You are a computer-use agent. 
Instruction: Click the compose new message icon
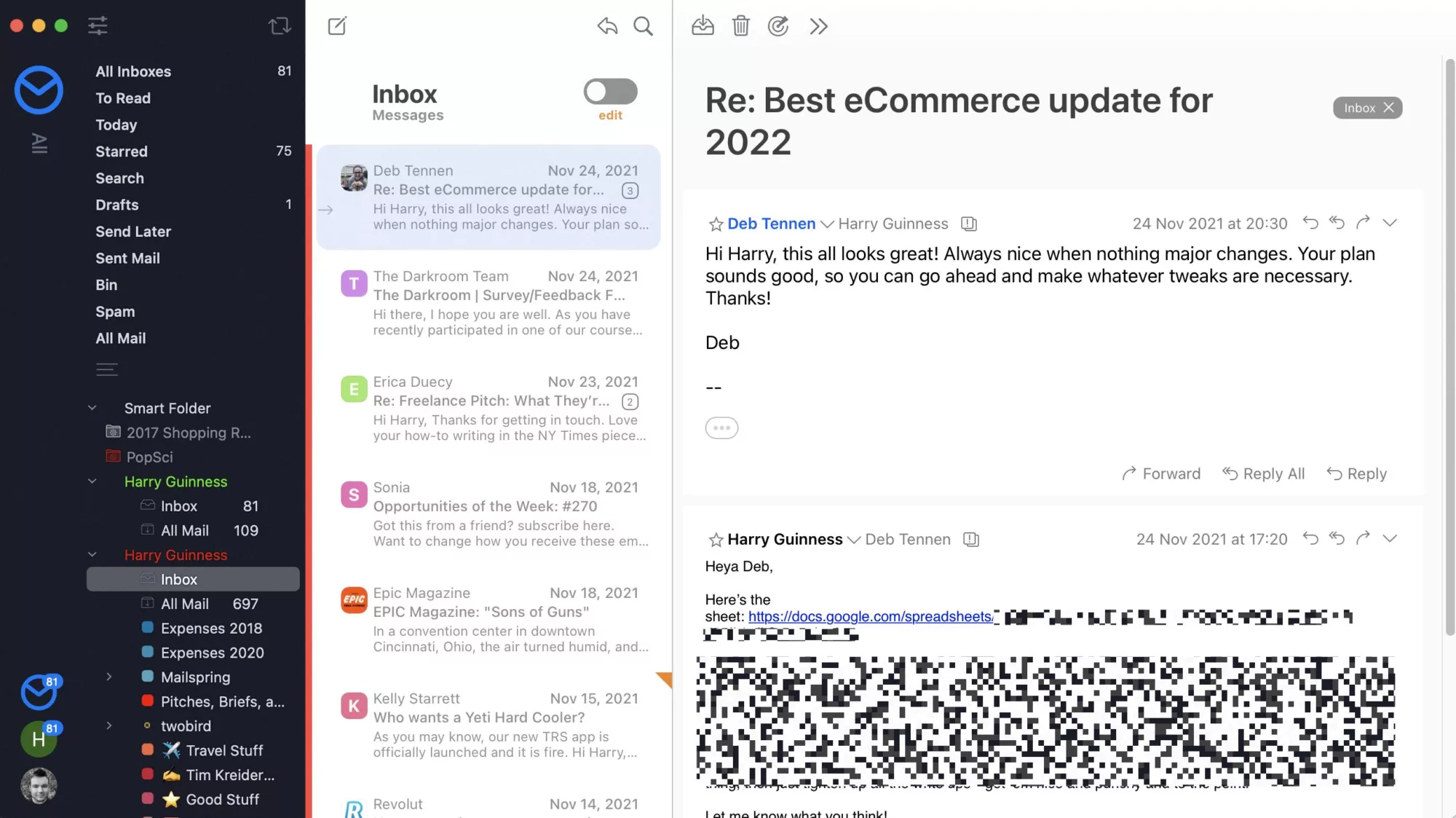(x=337, y=25)
